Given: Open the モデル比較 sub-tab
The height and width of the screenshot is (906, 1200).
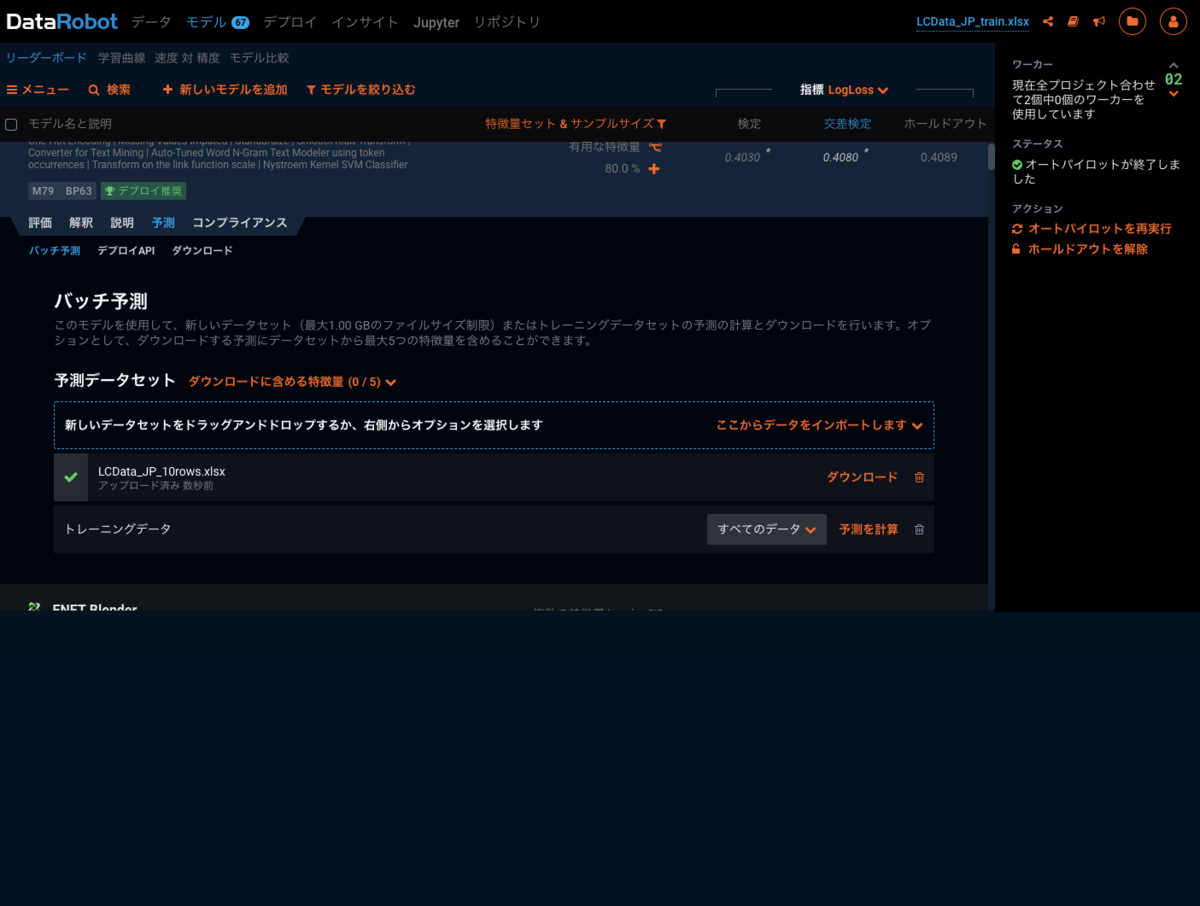Looking at the screenshot, I should [x=259, y=58].
